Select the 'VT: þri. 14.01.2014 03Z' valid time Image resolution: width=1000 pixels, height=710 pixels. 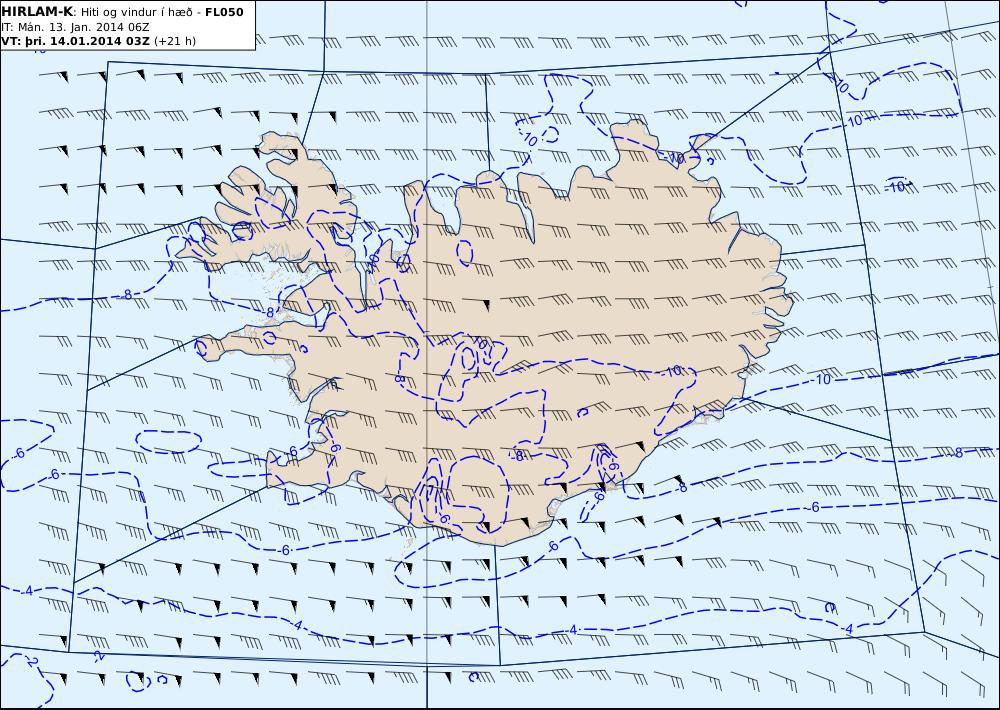pyautogui.click(x=75, y=41)
